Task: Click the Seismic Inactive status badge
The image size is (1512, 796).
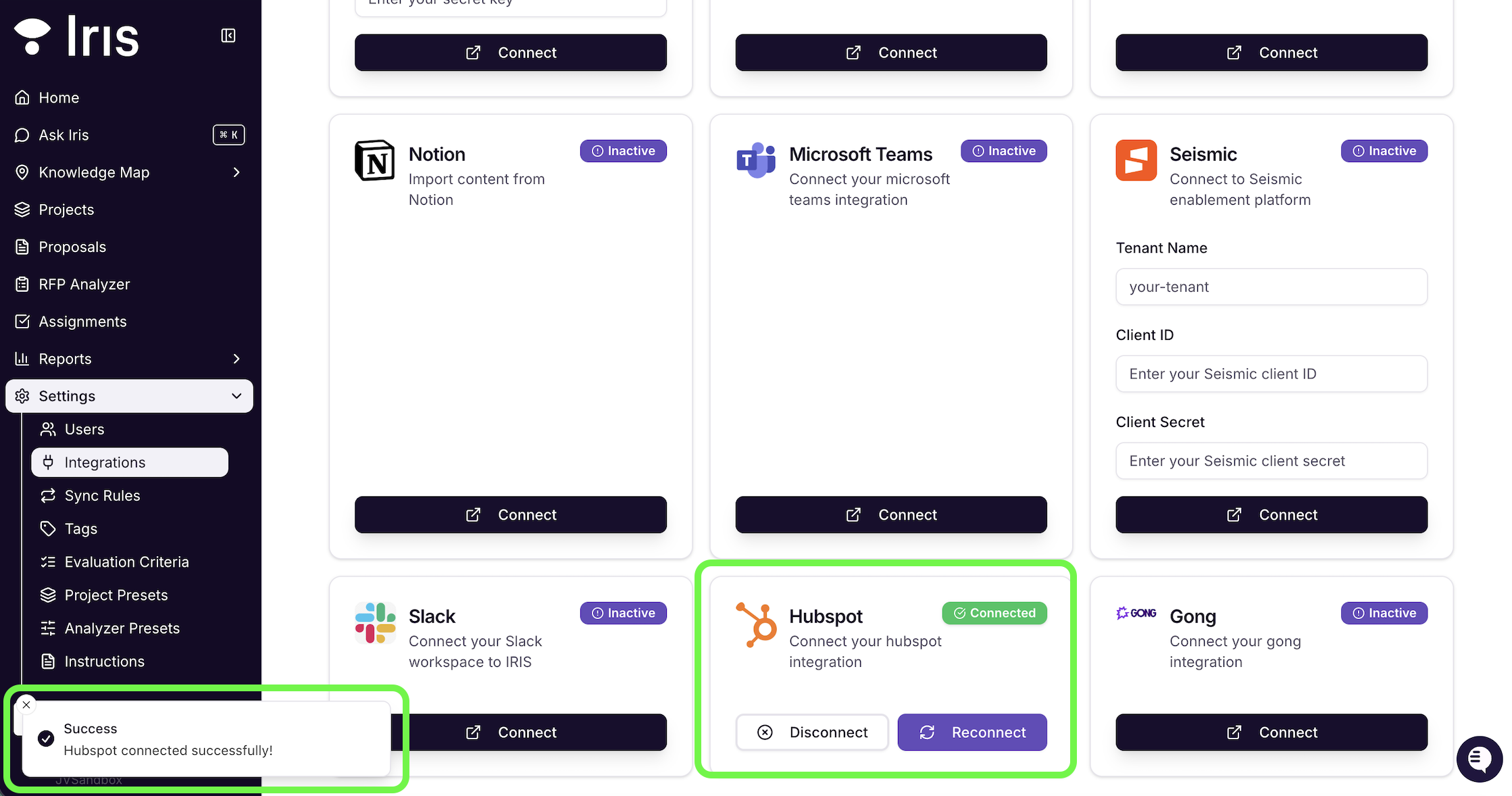Action: point(1384,151)
